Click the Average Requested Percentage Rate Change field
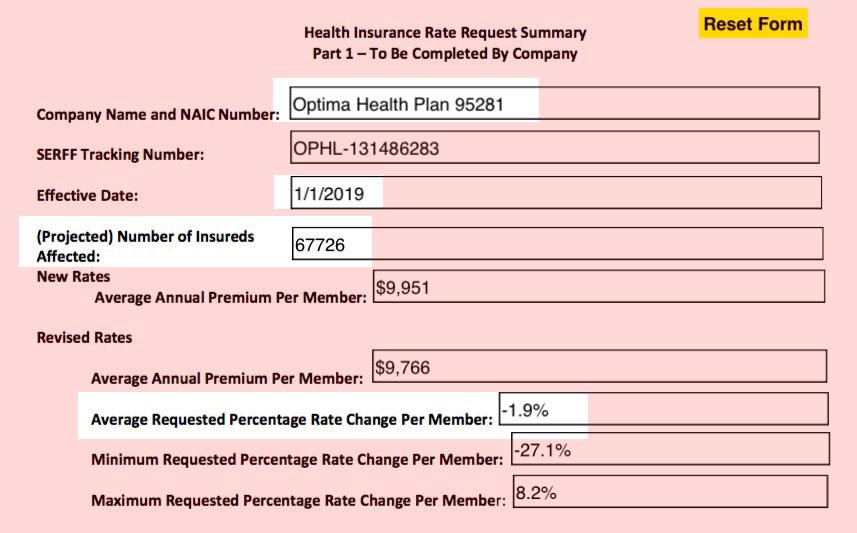The height and width of the screenshot is (533, 857). pos(661,409)
